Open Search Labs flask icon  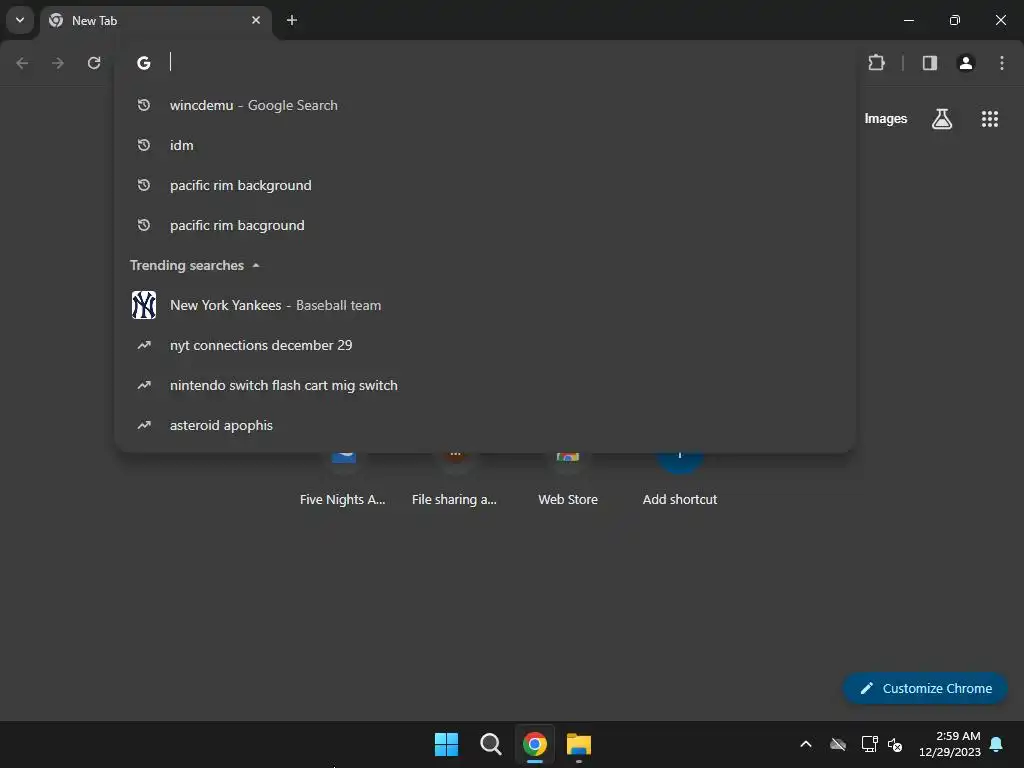(x=942, y=119)
